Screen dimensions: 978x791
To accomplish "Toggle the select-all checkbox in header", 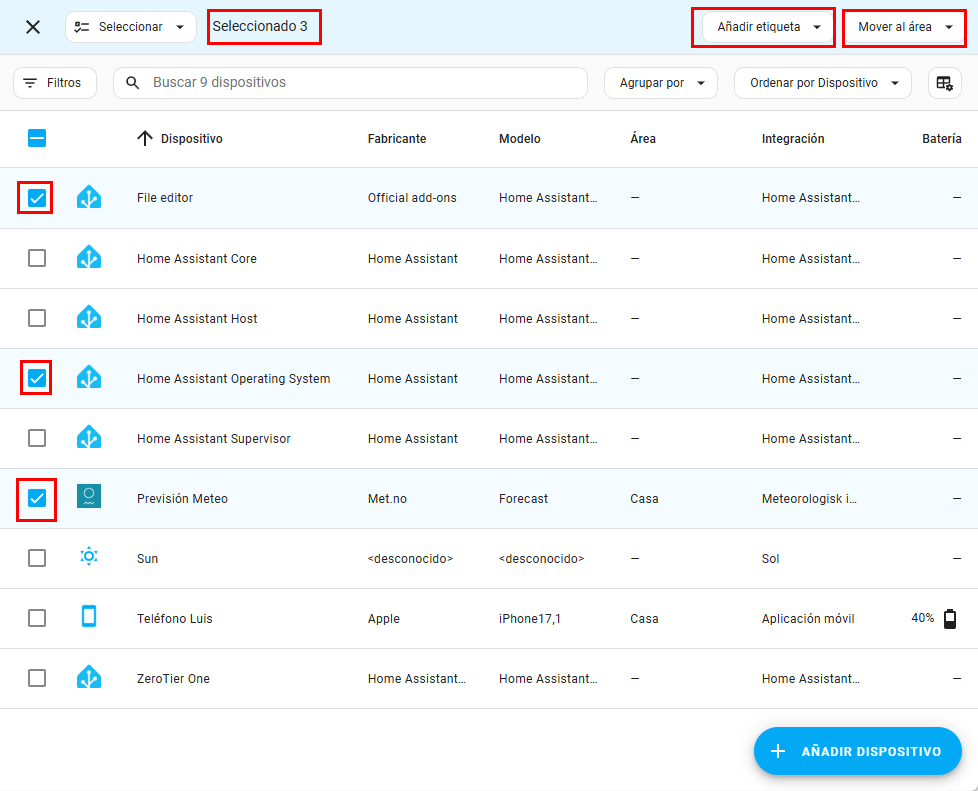I will pos(37,139).
